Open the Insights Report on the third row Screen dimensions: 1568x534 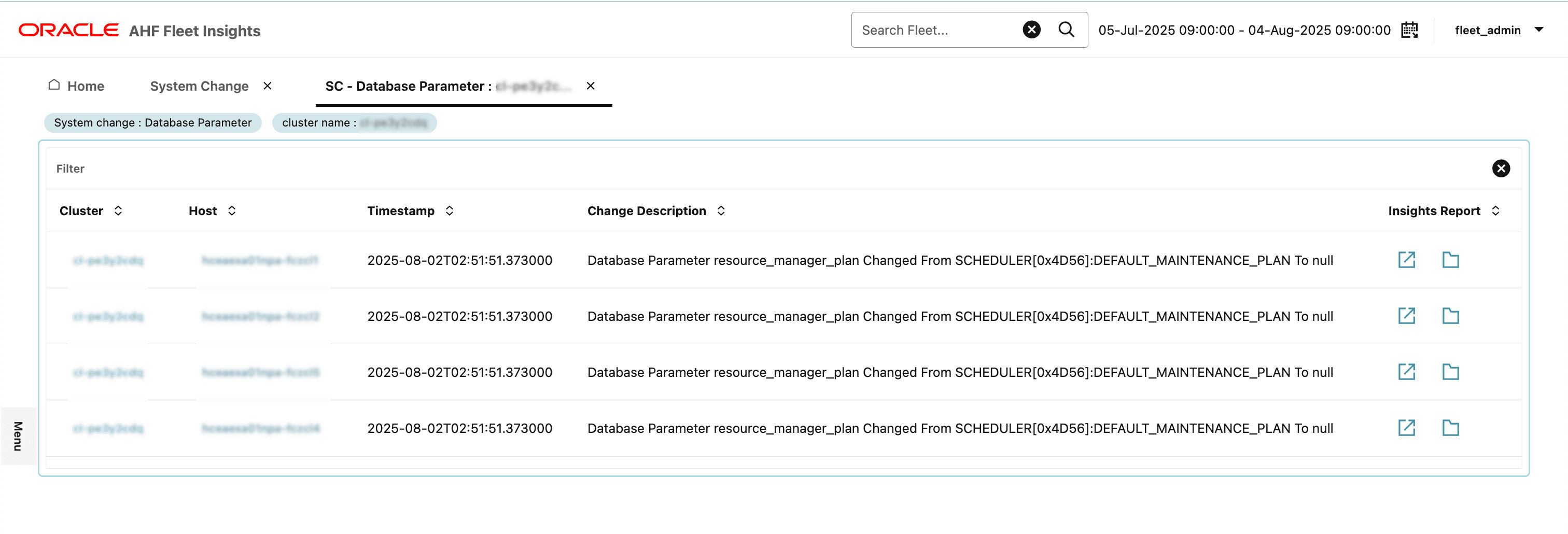click(1408, 371)
